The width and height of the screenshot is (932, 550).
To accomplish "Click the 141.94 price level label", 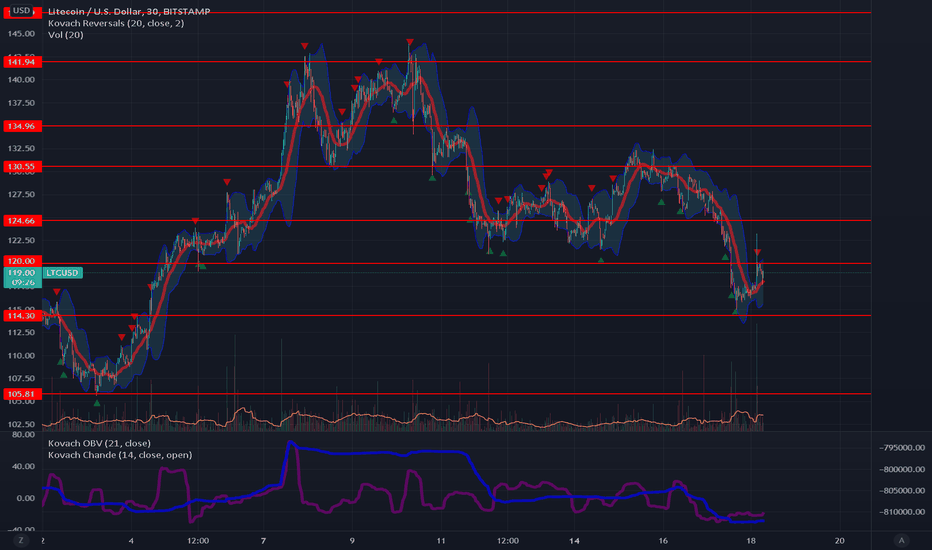I will (x=21, y=62).
